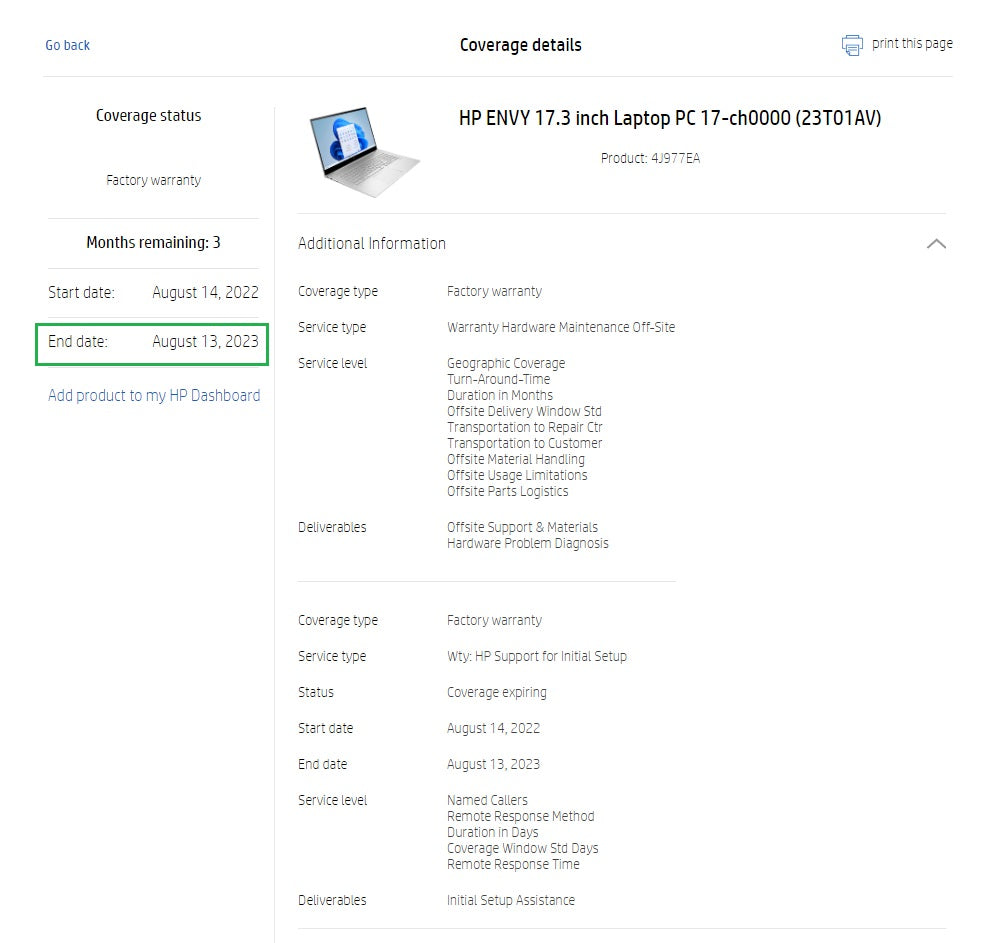Click 'Hardware Problem Diagnosis' deliverable
Viewport: 994px width, 943px height.
(527, 544)
